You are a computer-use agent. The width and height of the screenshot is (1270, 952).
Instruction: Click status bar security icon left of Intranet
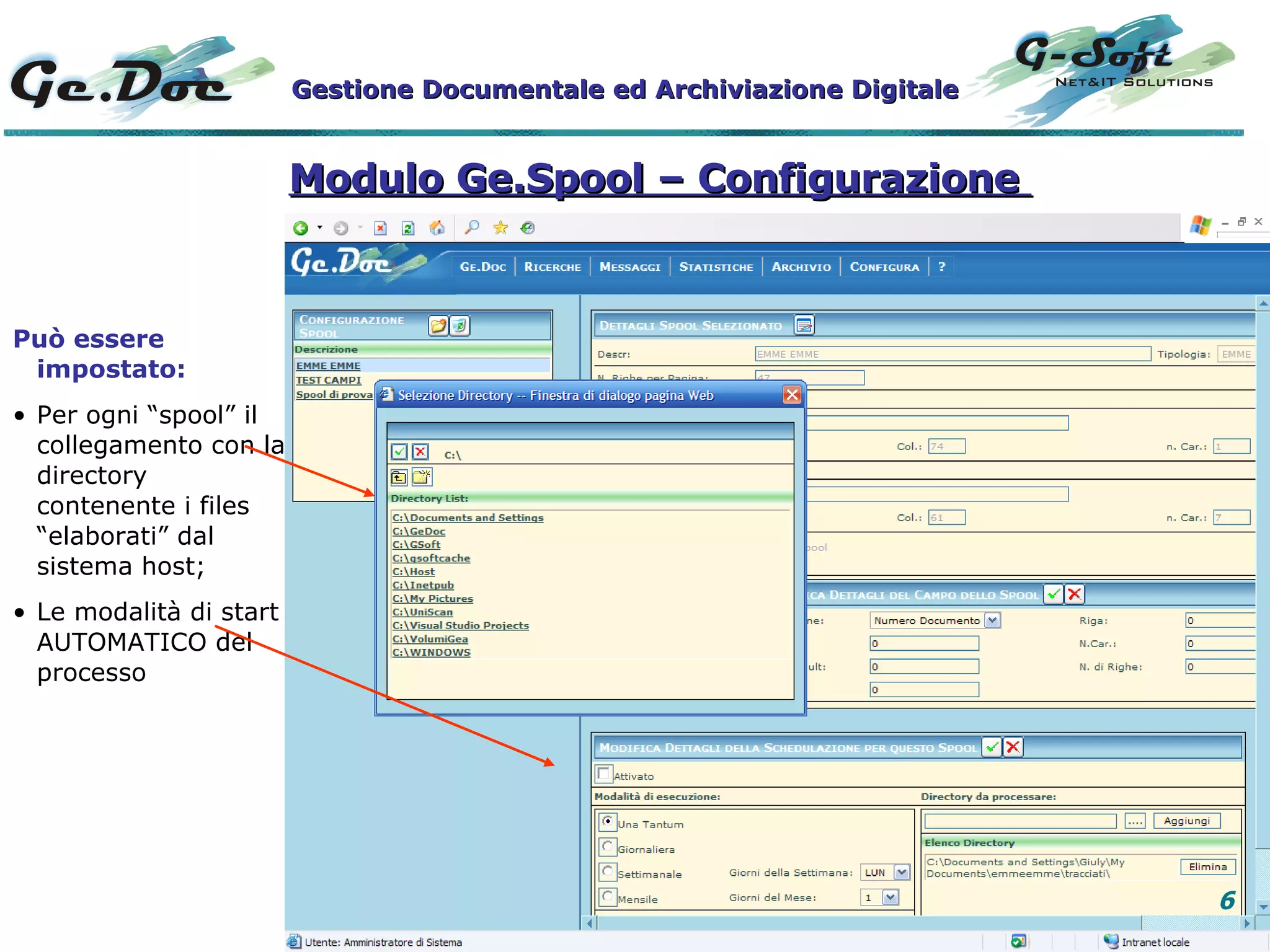point(1018,942)
